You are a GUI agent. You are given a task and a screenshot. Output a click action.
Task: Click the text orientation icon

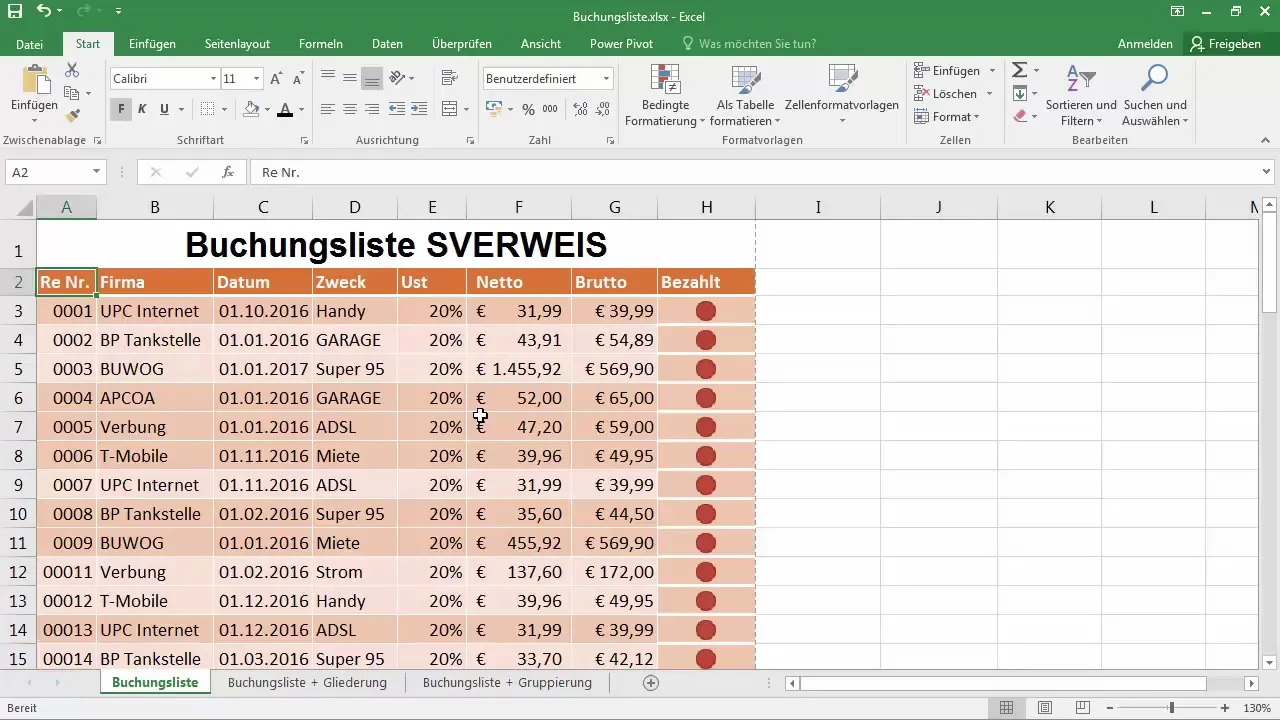(x=397, y=78)
